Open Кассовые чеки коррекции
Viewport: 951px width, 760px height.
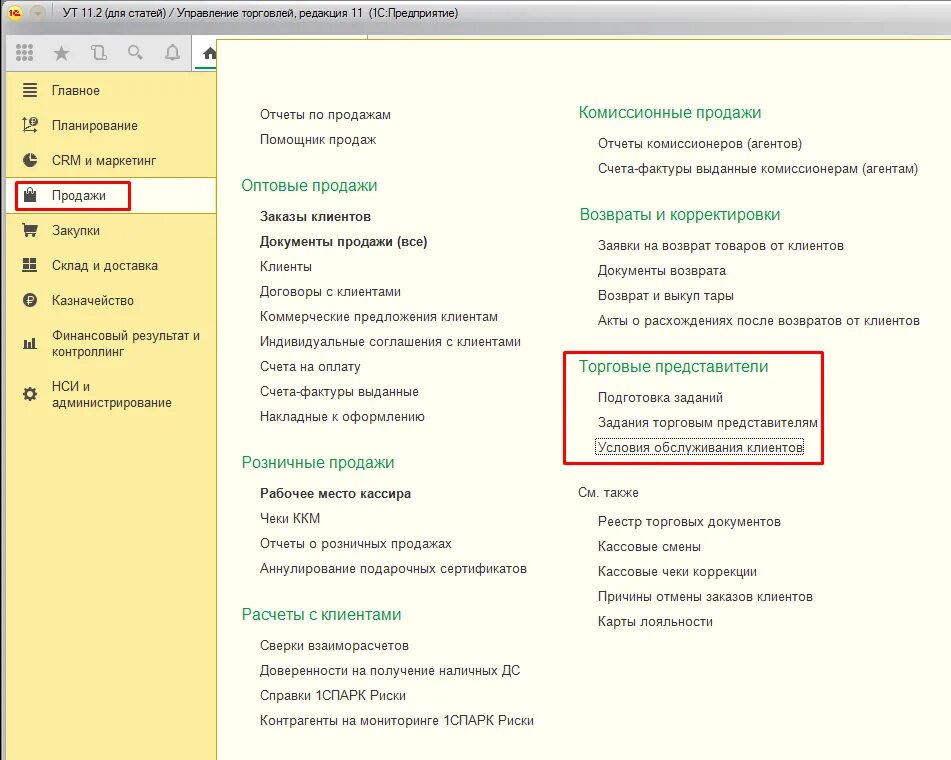(677, 571)
